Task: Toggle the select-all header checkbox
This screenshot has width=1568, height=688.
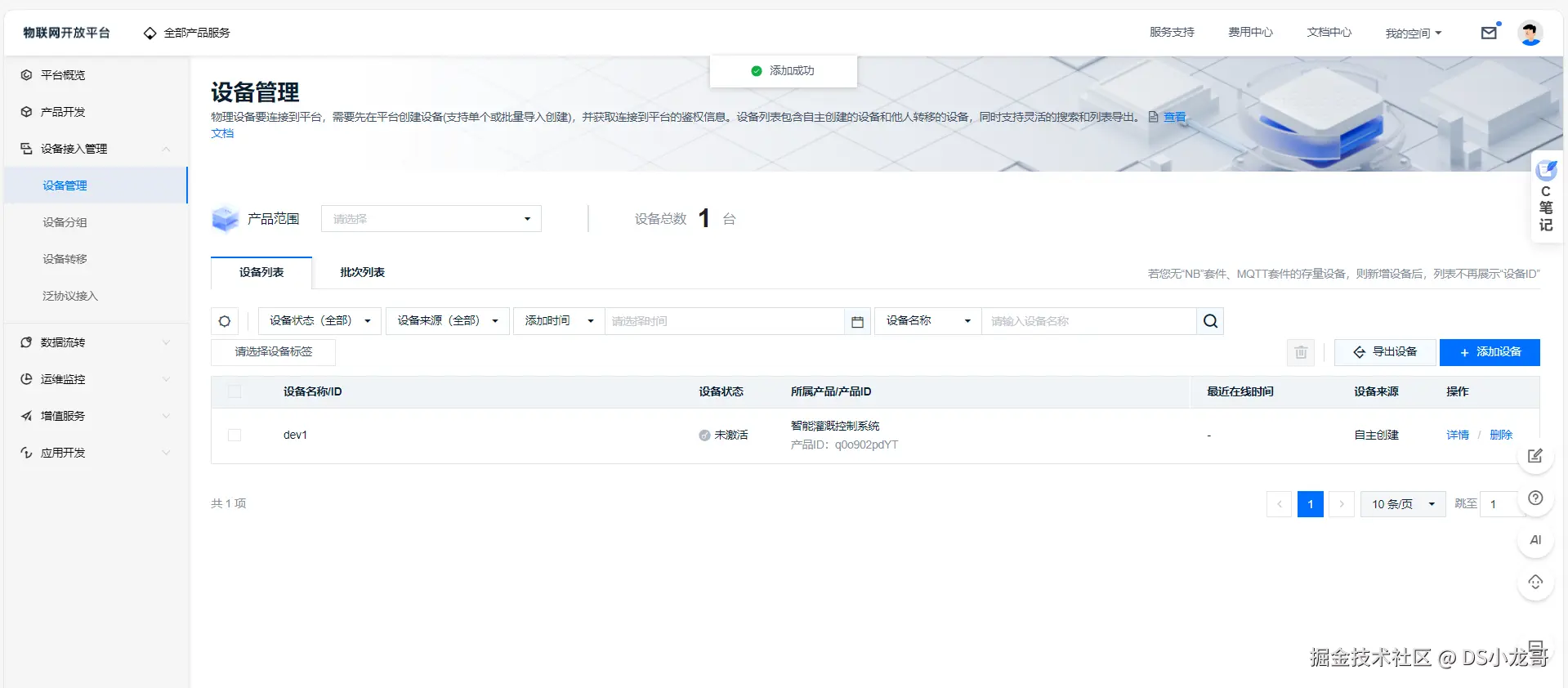Action: coord(235,391)
